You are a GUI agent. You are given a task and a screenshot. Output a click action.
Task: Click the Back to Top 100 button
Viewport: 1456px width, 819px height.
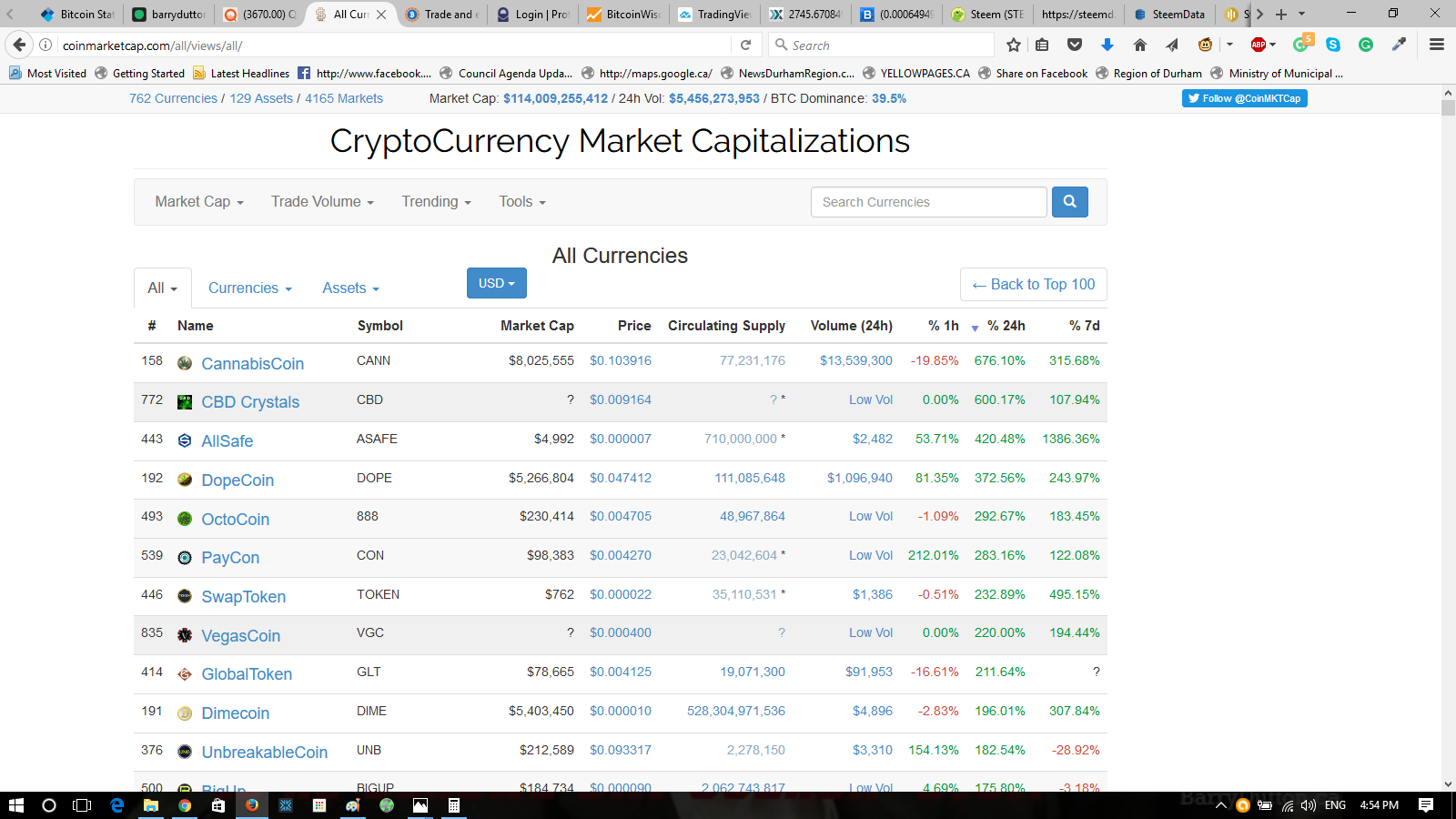[x=1034, y=284]
